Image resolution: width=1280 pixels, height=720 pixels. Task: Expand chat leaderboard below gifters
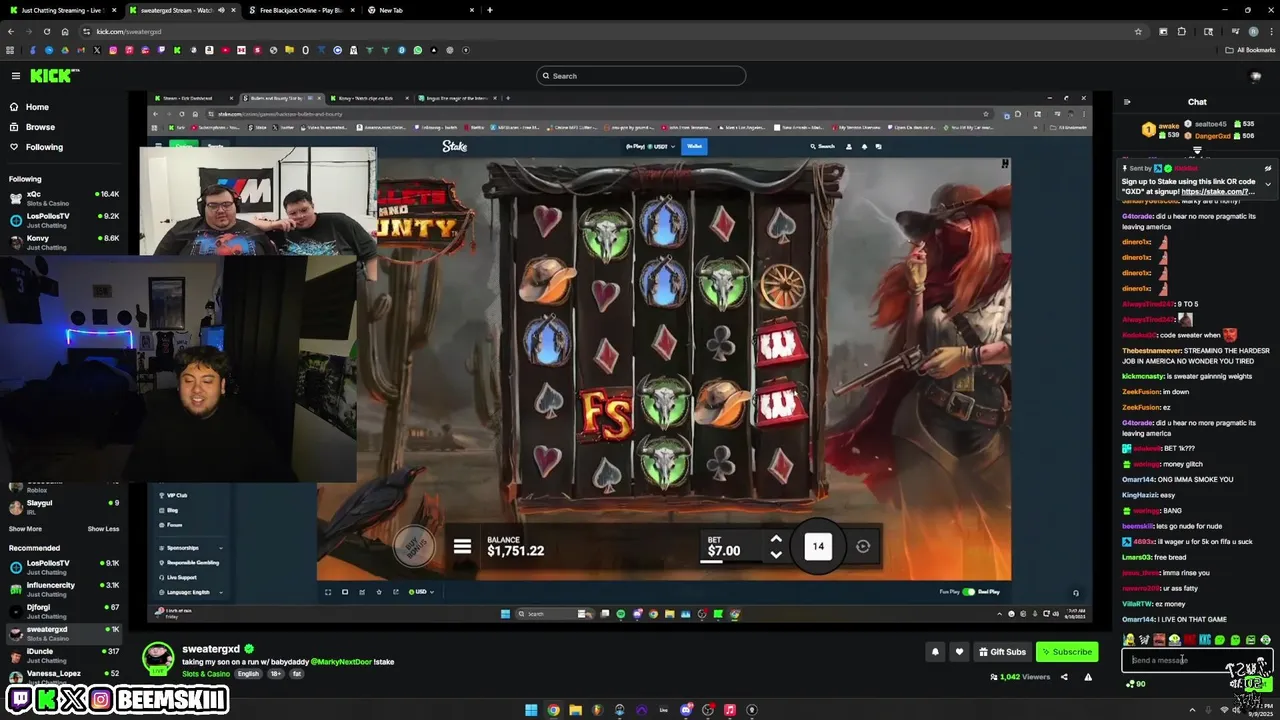coord(1197,151)
